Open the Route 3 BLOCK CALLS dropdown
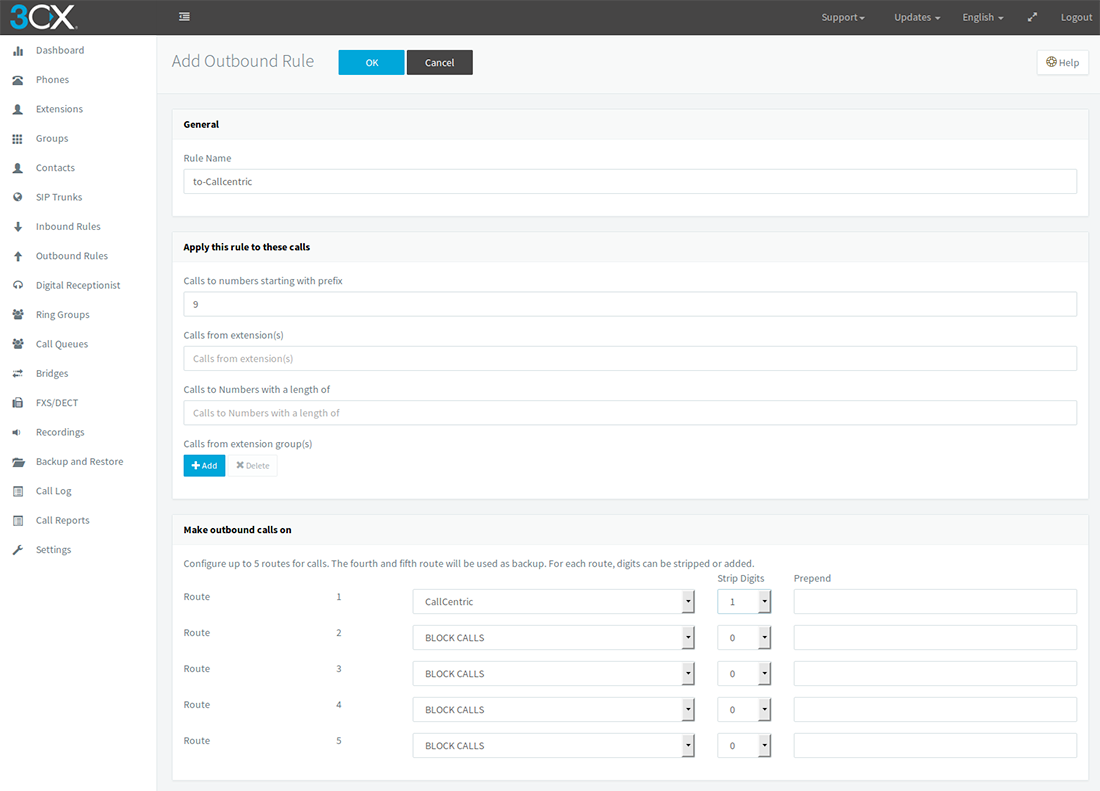This screenshot has height=791, width=1100. [x=554, y=674]
